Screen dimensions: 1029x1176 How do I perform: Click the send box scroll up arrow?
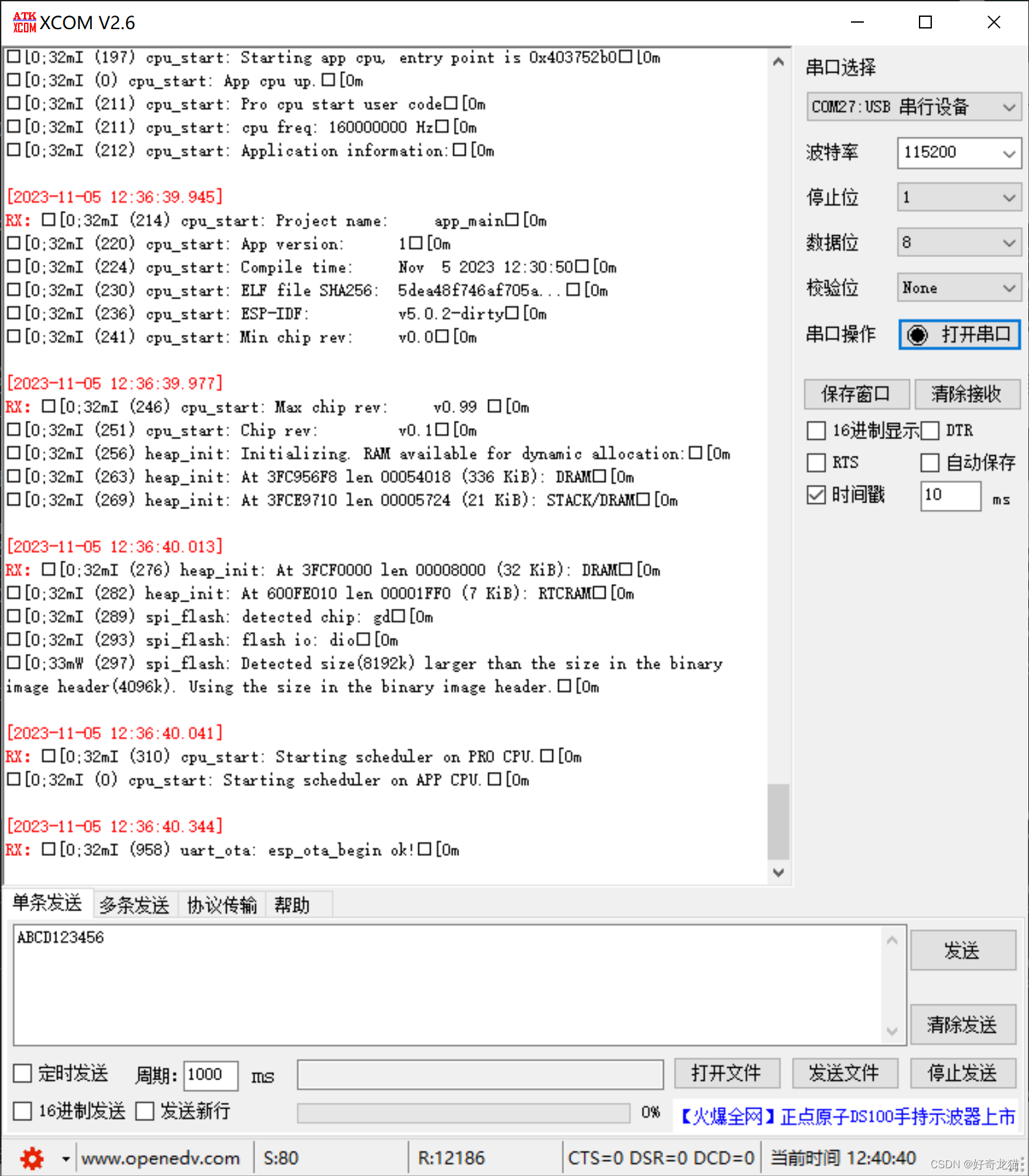(x=892, y=940)
